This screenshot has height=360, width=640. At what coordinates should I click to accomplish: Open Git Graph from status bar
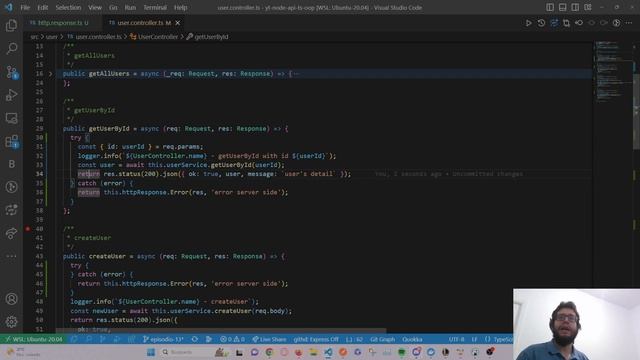pyautogui.click(x=382, y=339)
